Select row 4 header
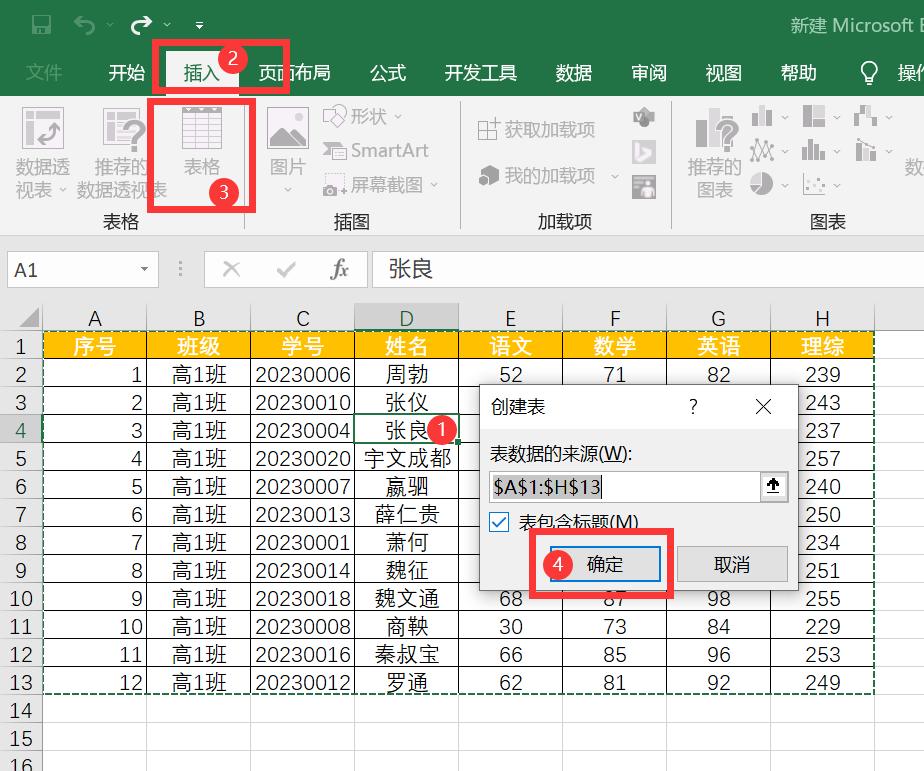 click(x=21, y=430)
